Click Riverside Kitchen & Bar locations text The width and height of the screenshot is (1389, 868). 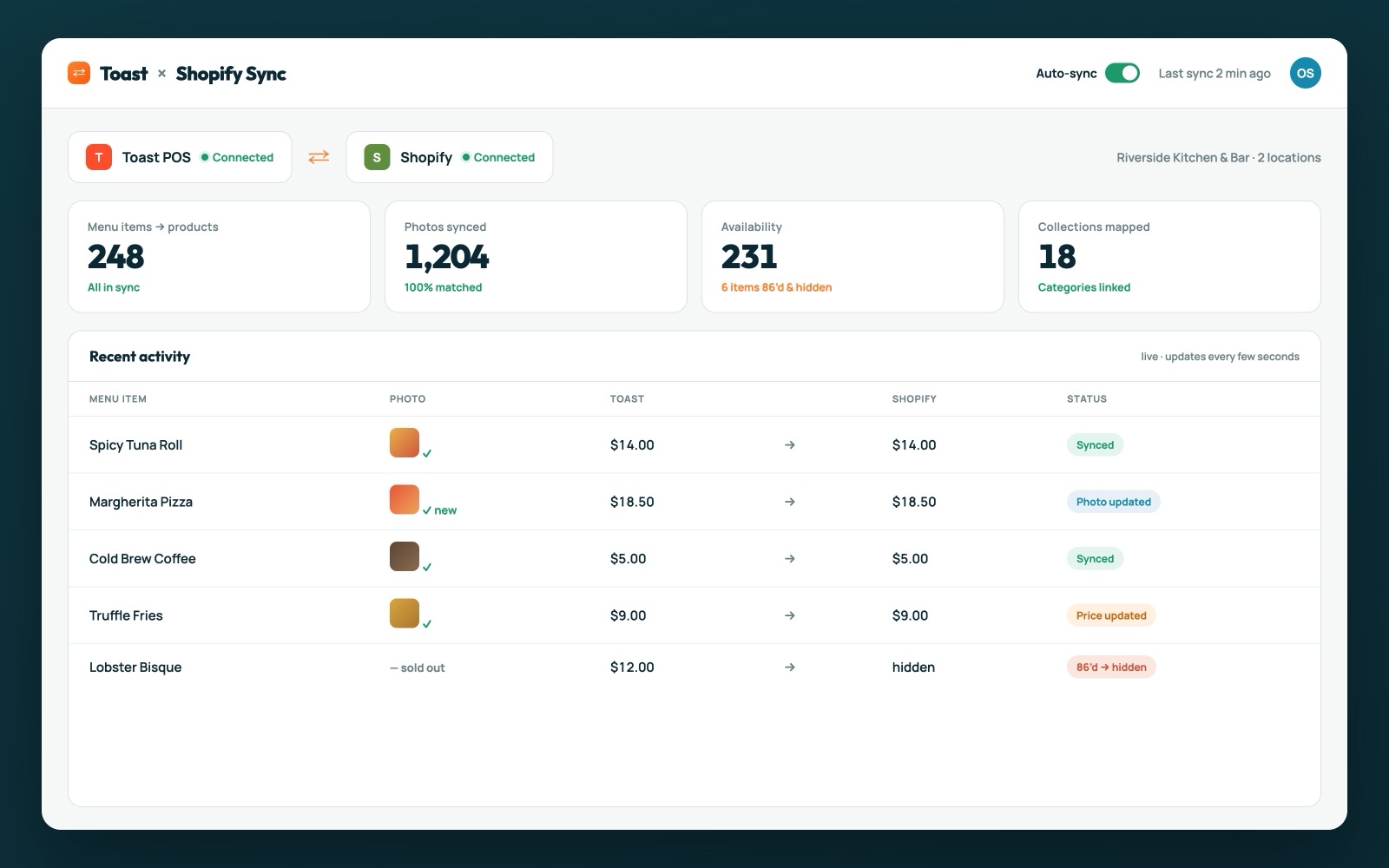(1219, 157)
